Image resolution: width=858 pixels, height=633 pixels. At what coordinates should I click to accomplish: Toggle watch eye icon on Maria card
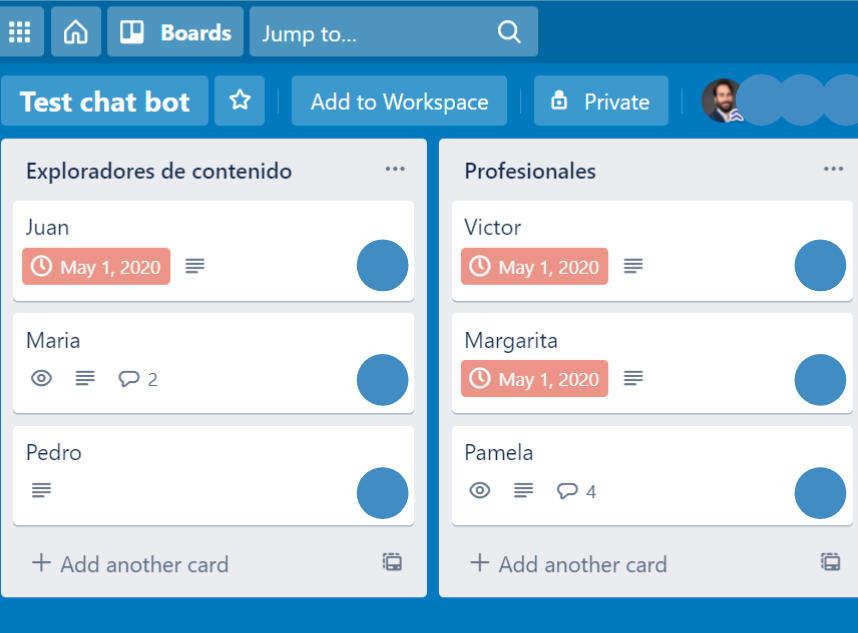pos(41,378)
